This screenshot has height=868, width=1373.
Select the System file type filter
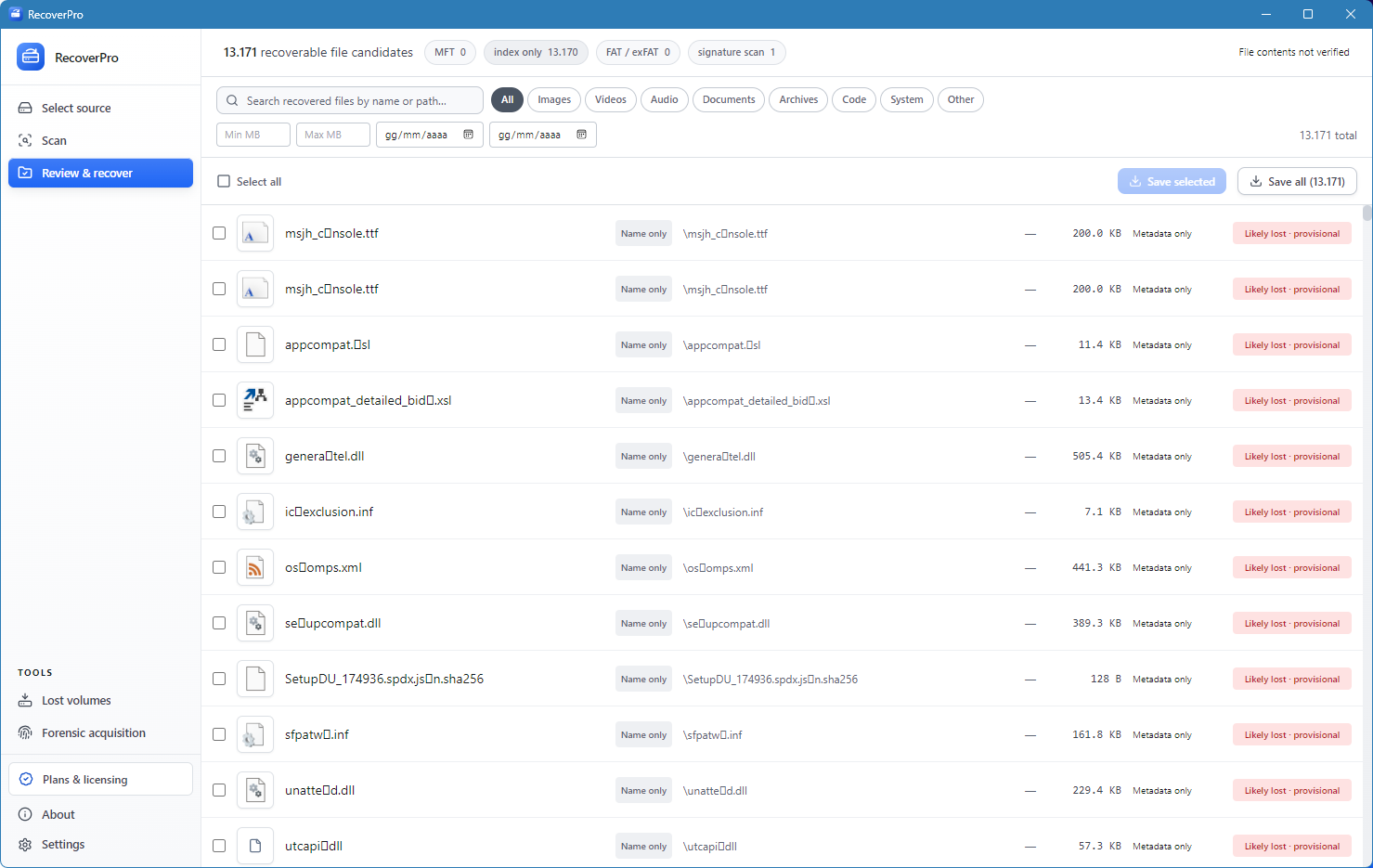pyautogui.click(x=907, y=99)
